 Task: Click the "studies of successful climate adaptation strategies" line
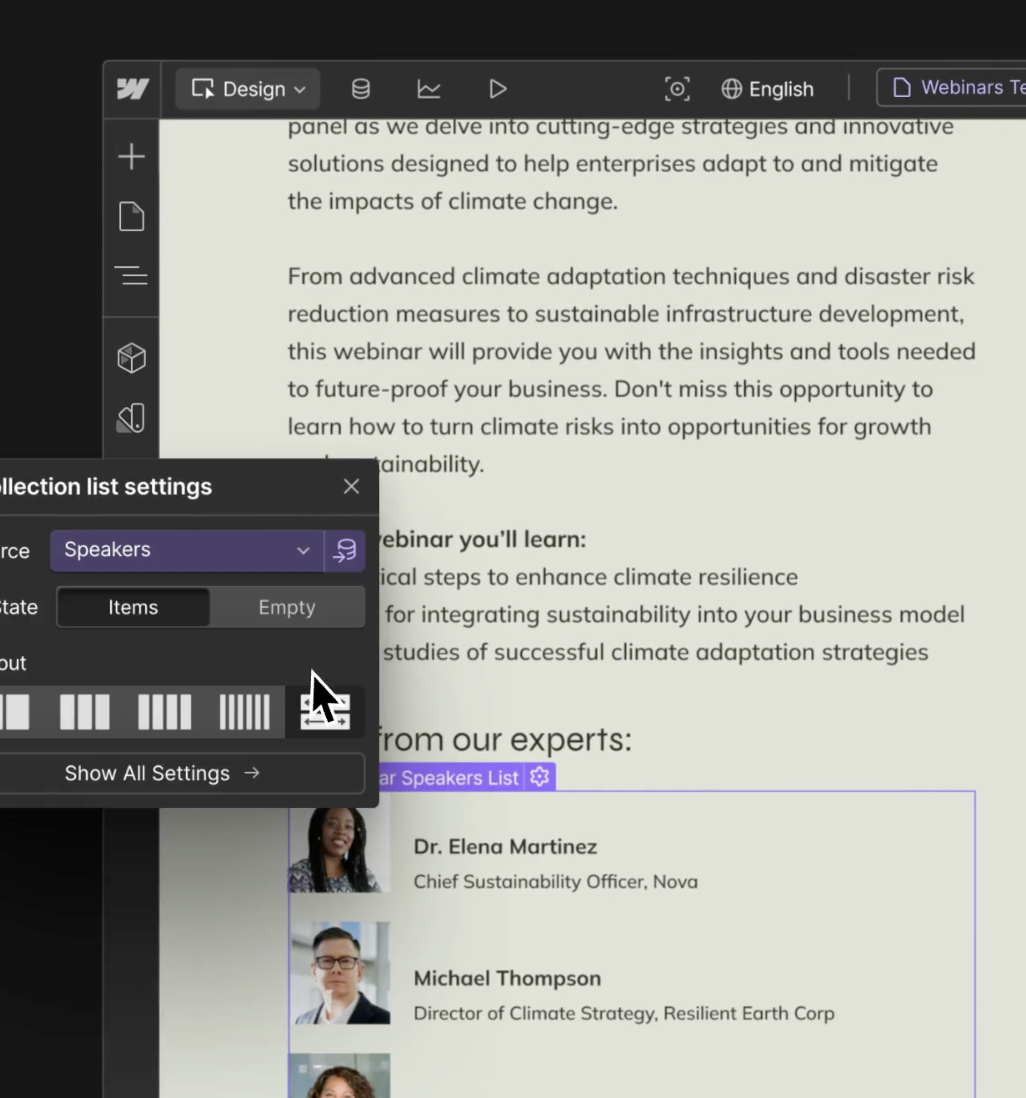[656, 653]
